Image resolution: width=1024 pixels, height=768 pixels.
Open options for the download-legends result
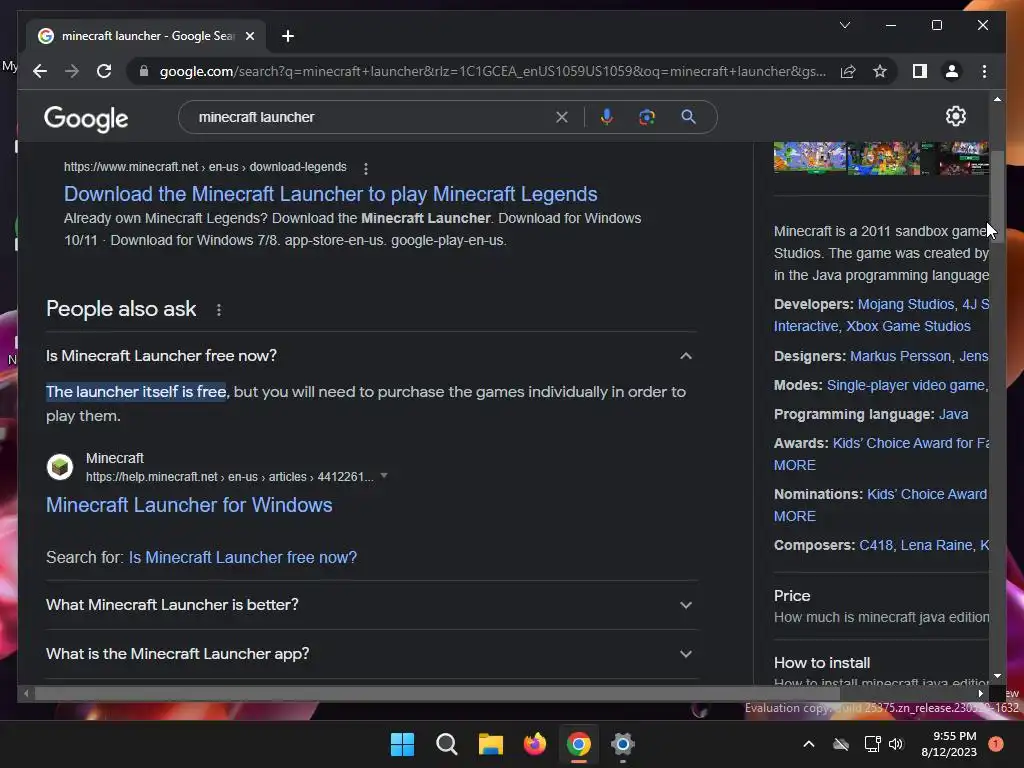(x=366, y=168)
